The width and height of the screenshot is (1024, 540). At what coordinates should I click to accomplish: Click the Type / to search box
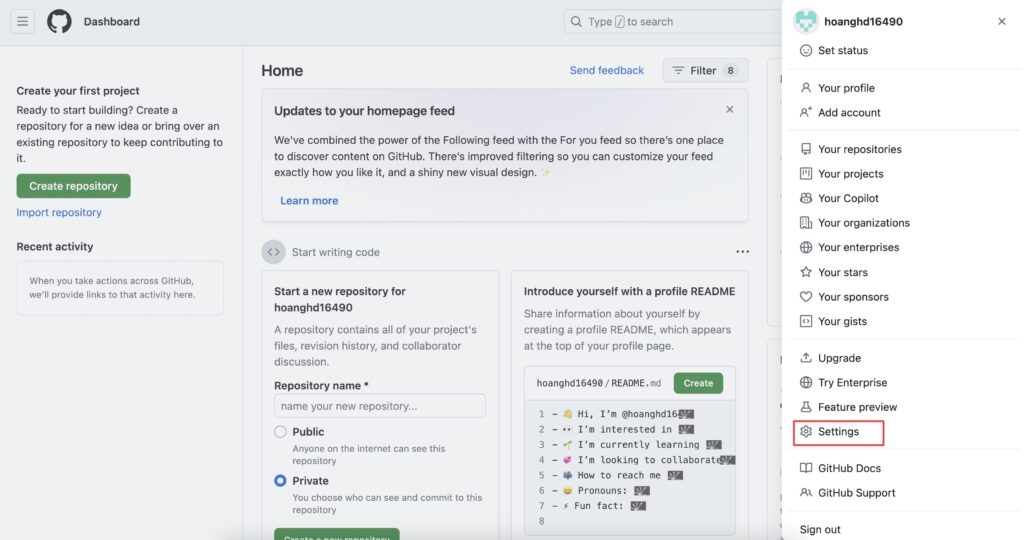673,22
